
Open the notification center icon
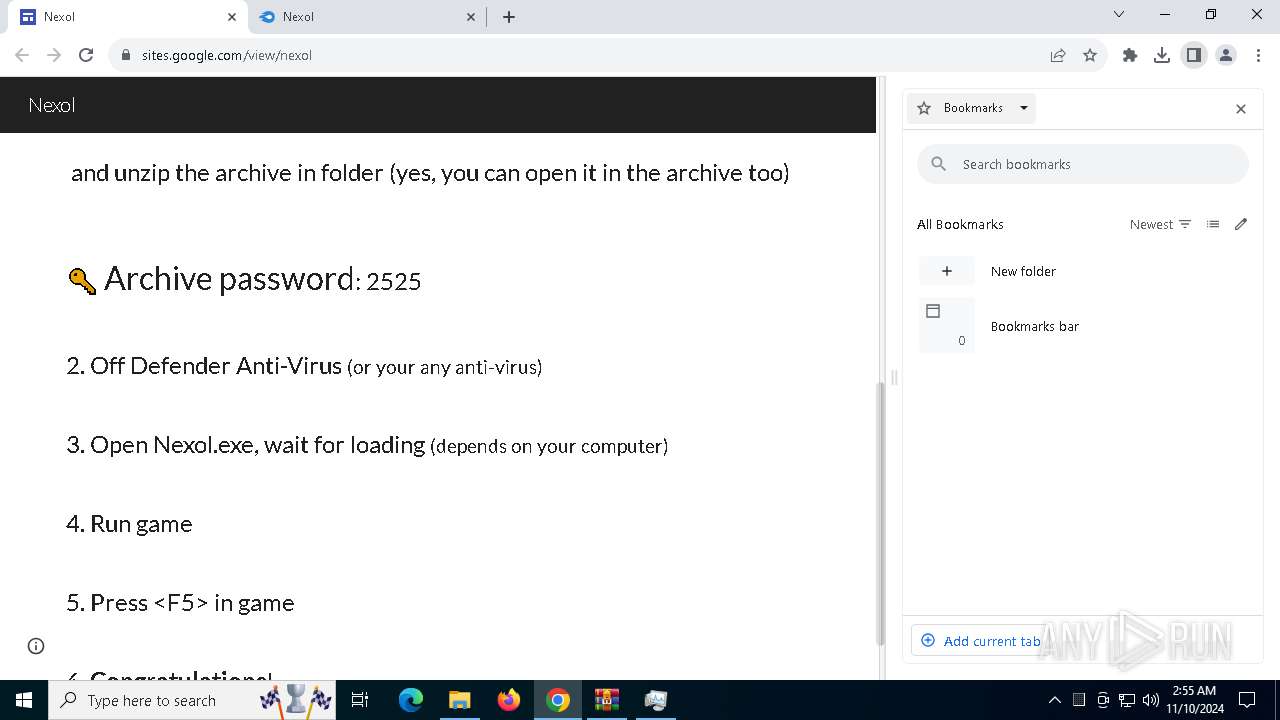point(1247,700)
